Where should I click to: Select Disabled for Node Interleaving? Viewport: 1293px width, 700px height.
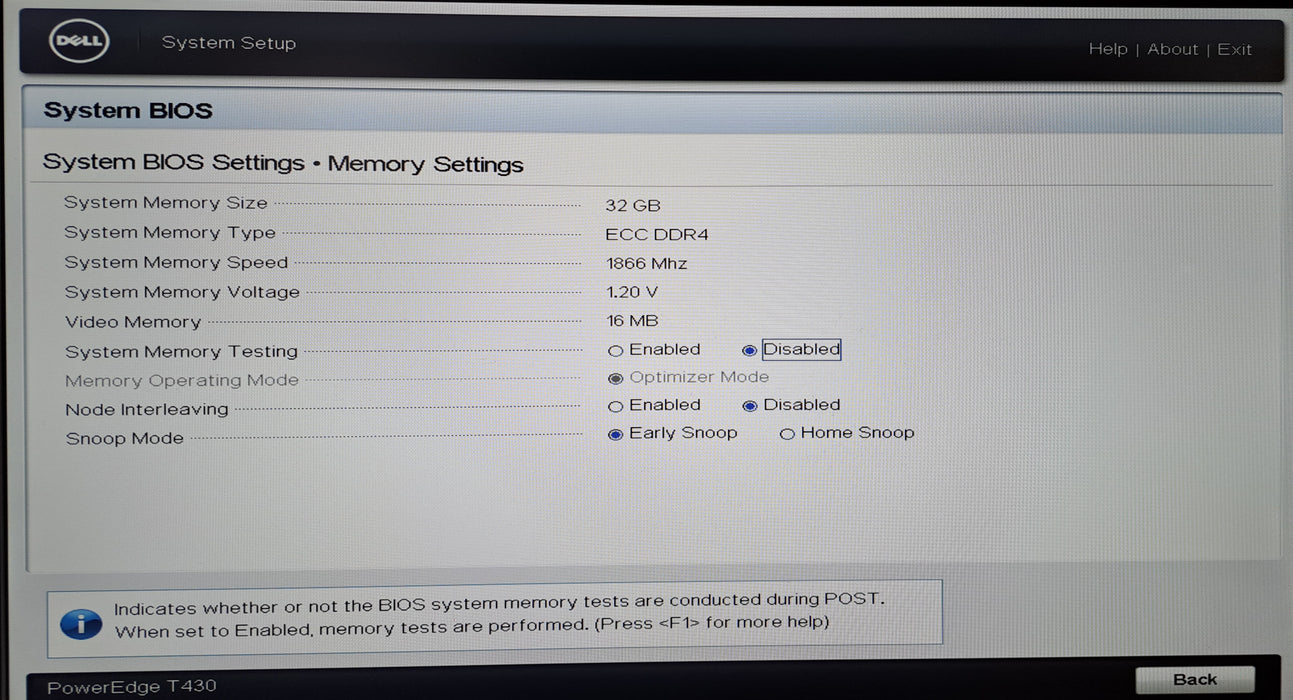point(749,407)
